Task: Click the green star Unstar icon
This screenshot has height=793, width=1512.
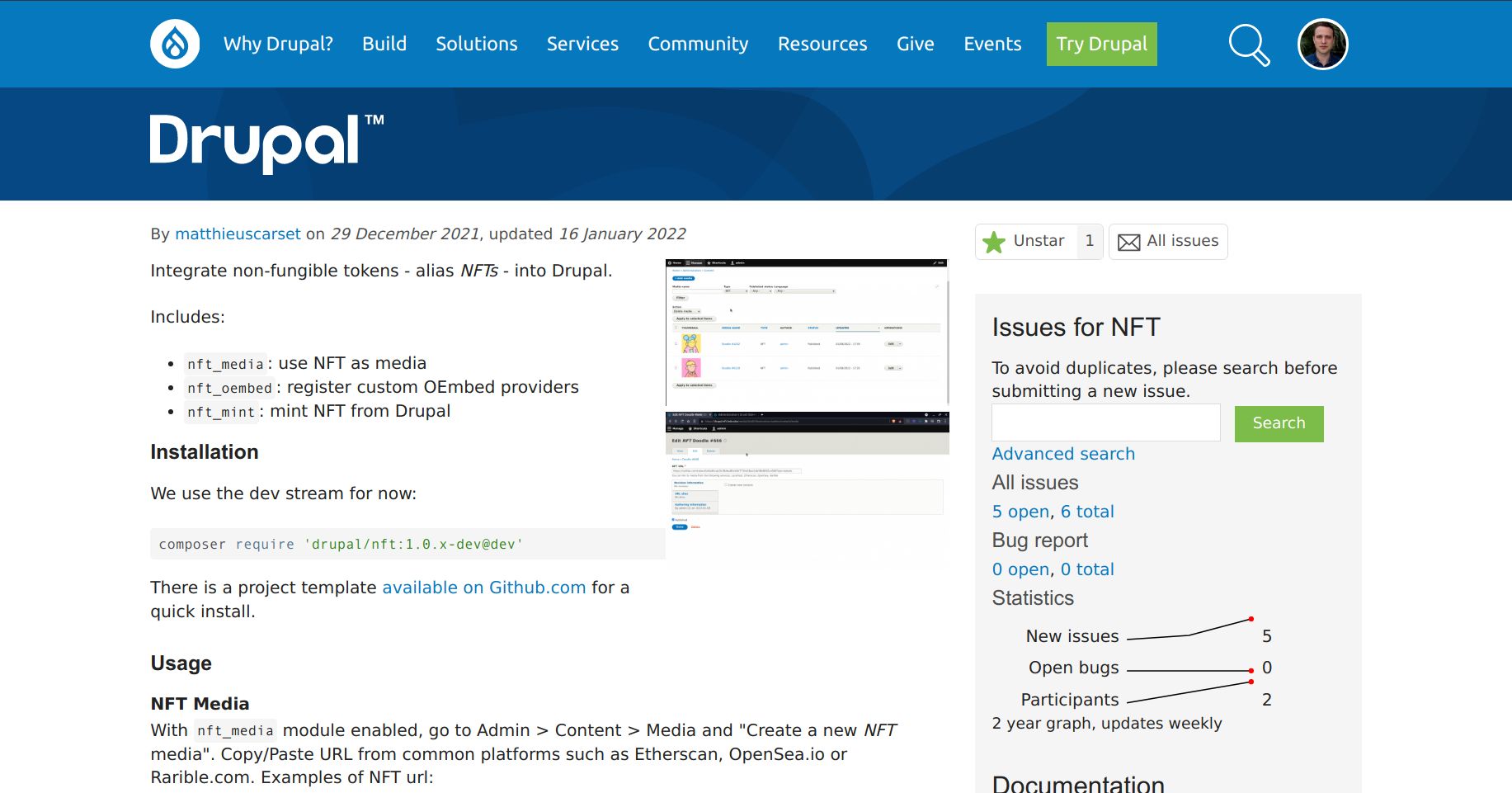Action: click(x=994, y=242)
